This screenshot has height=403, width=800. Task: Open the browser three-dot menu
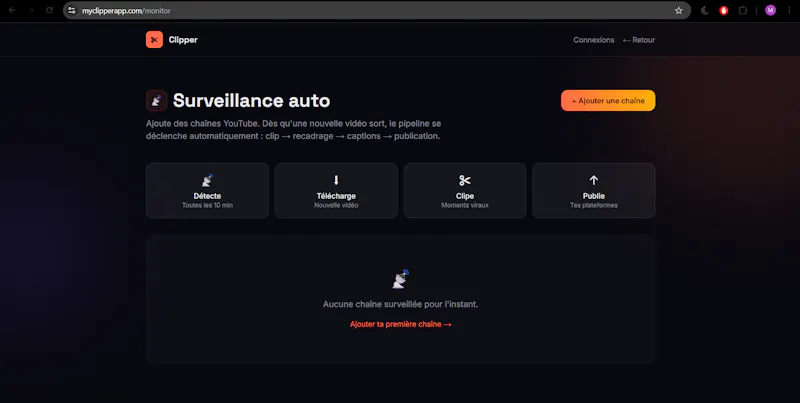coord(789,10)
